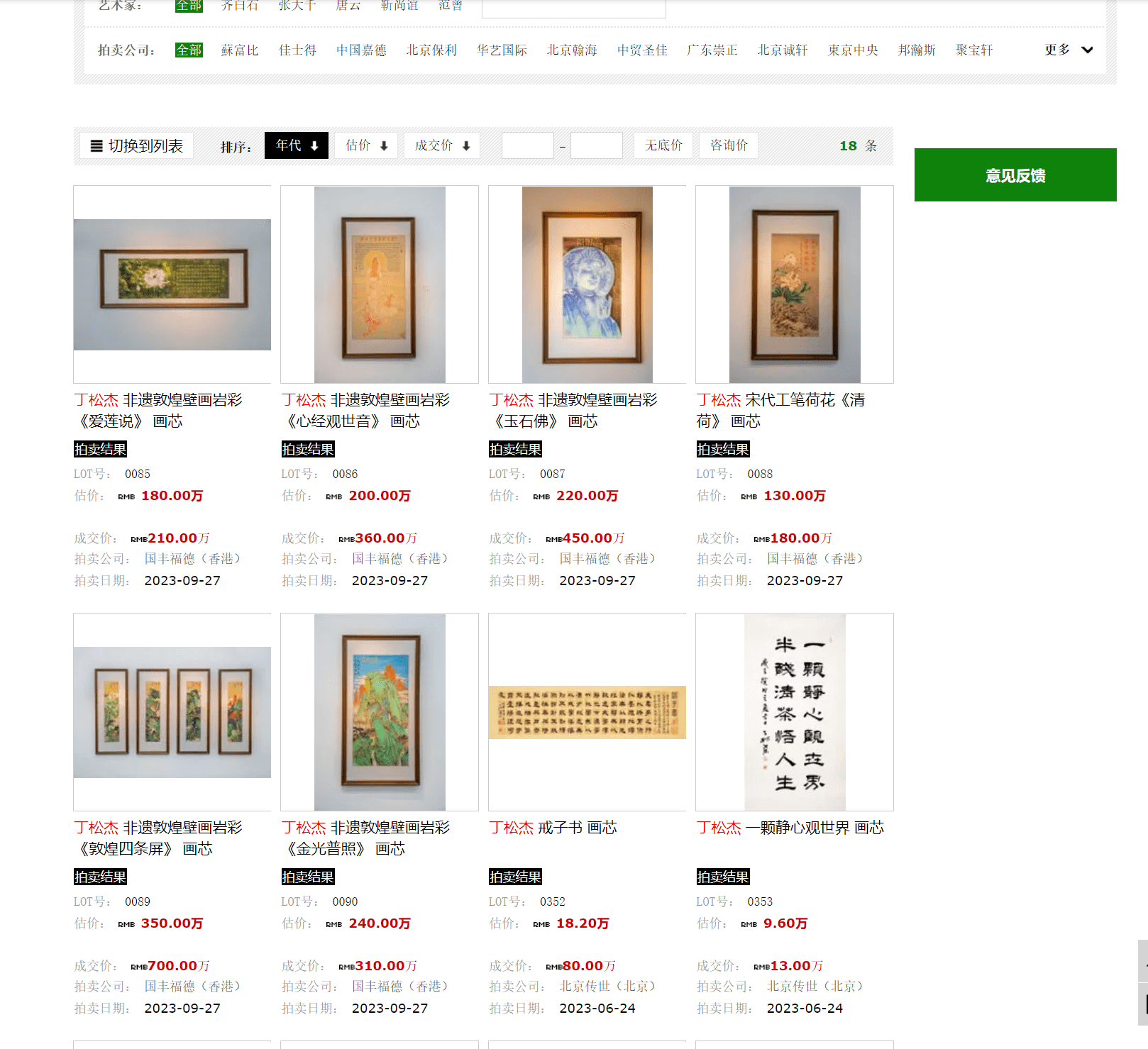Open 敦煌四条屏 four-panel thumbnail
Image resolution: width=1148 pixels, height=1049 pixels.
pos(172,712)
